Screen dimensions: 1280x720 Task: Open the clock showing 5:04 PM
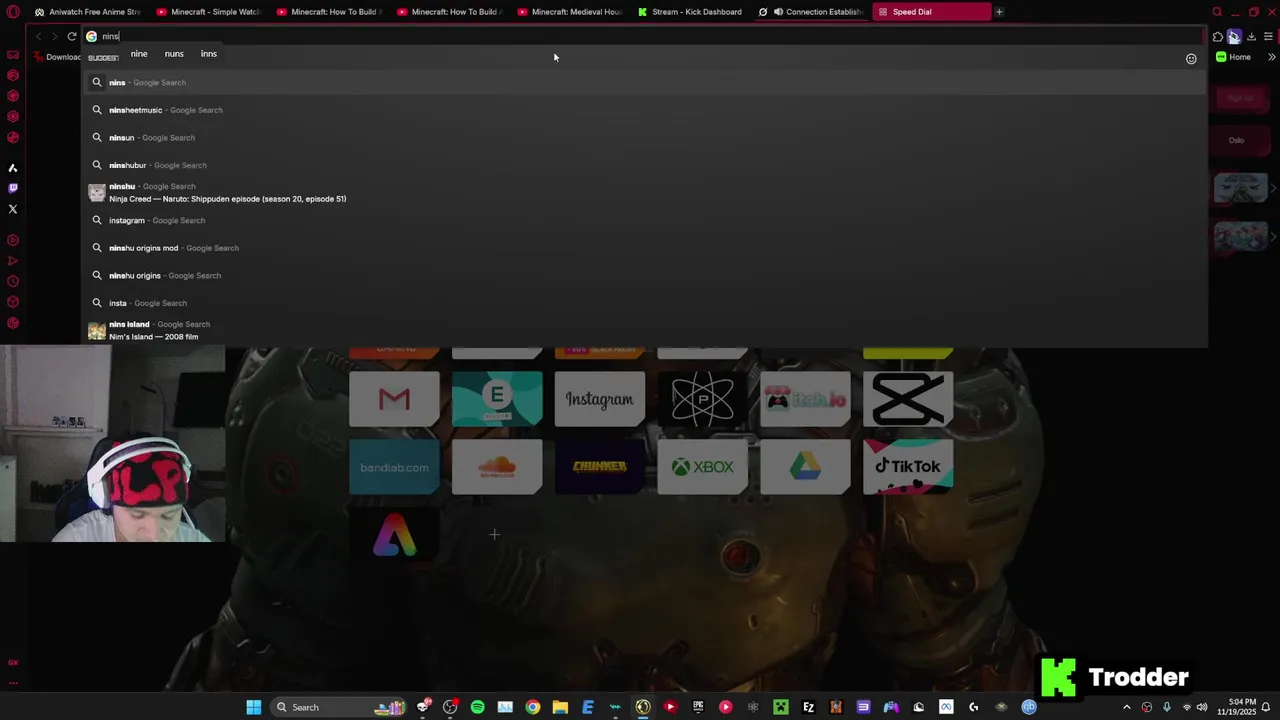click(x=1235, y=707)
